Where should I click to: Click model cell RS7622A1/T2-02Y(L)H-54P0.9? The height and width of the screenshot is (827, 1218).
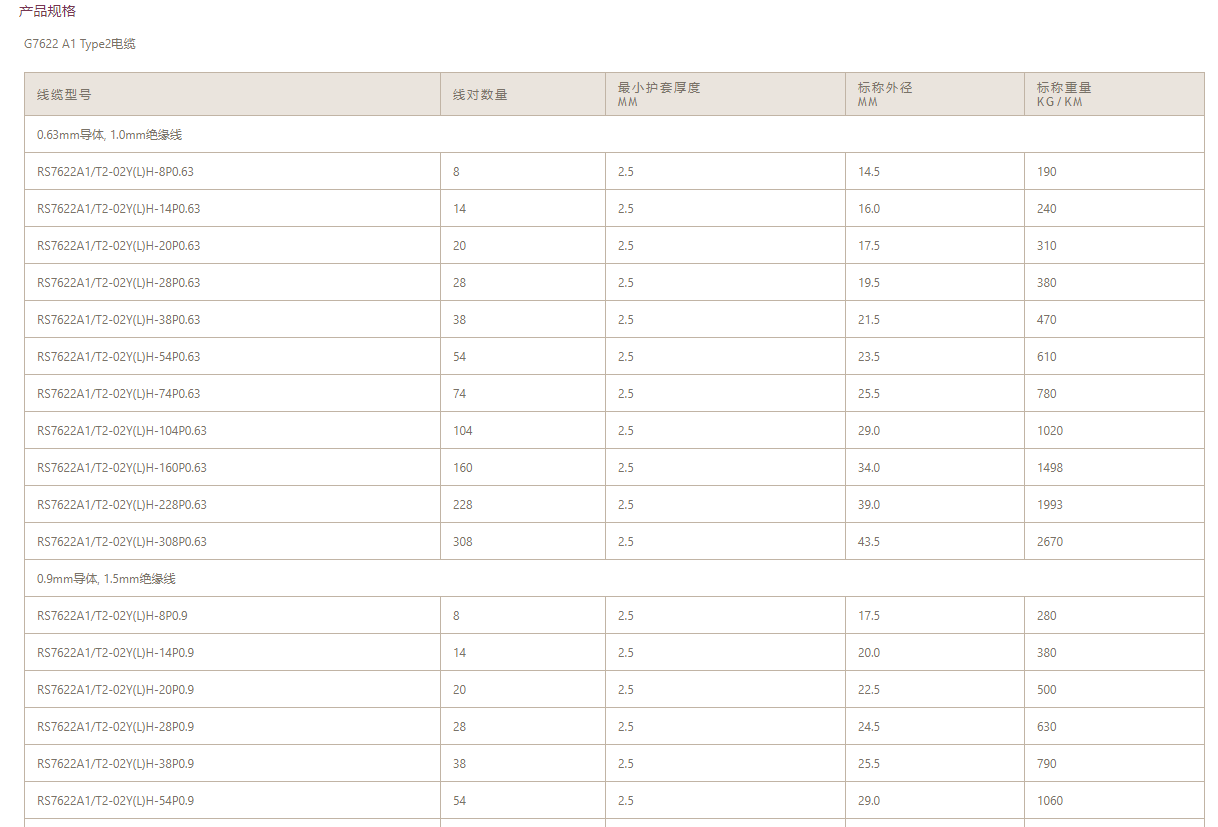115,801
